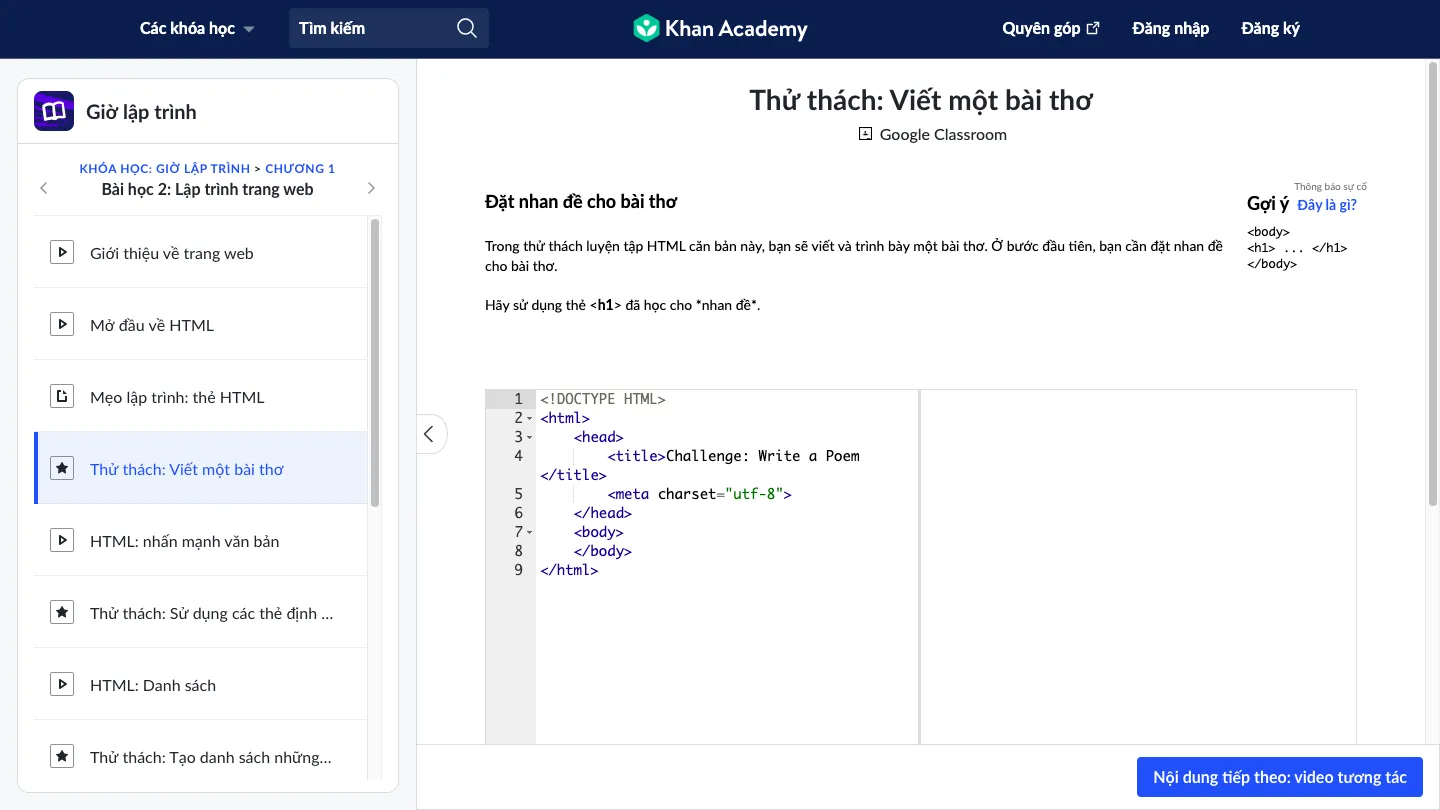Viewport: 1440px width, 810px height.
Task: Click the video icon beside Giới thiệu về trang web
Action: [x=62, y=253]
